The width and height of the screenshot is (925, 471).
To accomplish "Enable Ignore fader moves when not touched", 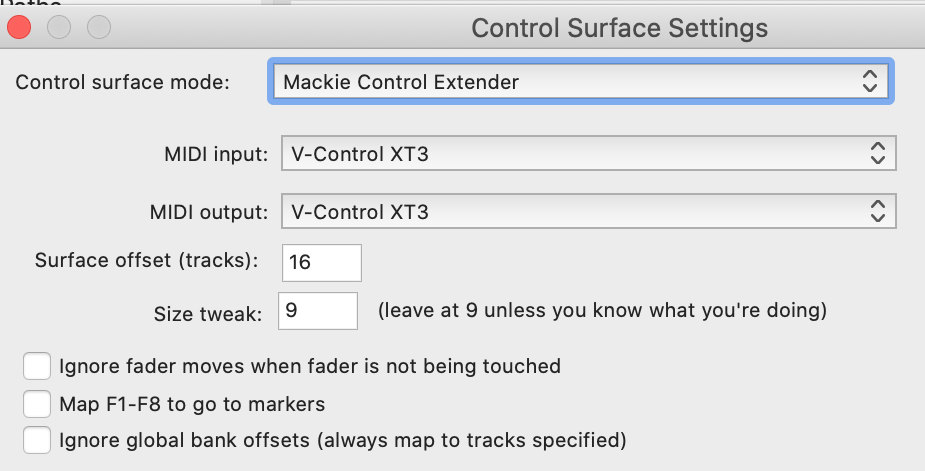I will click(37, 366).
